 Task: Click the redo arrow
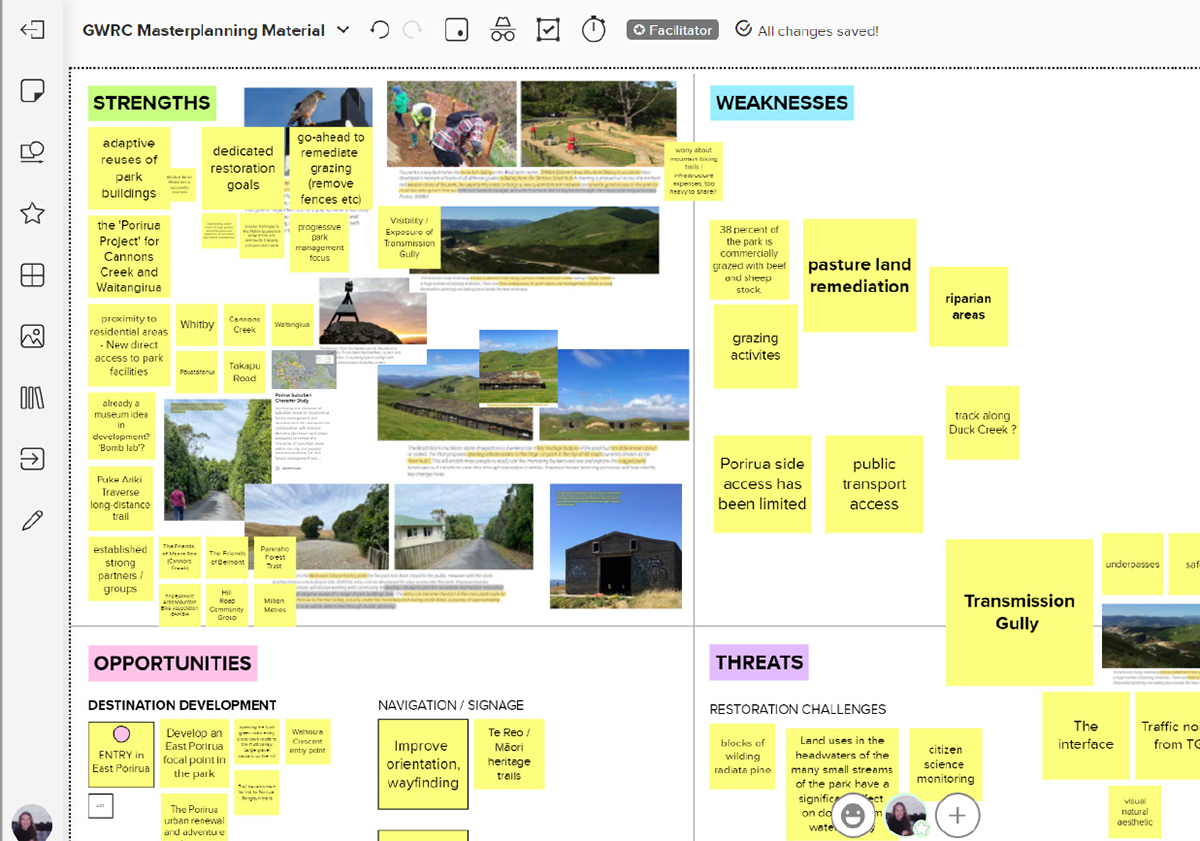tap(412, 30)
